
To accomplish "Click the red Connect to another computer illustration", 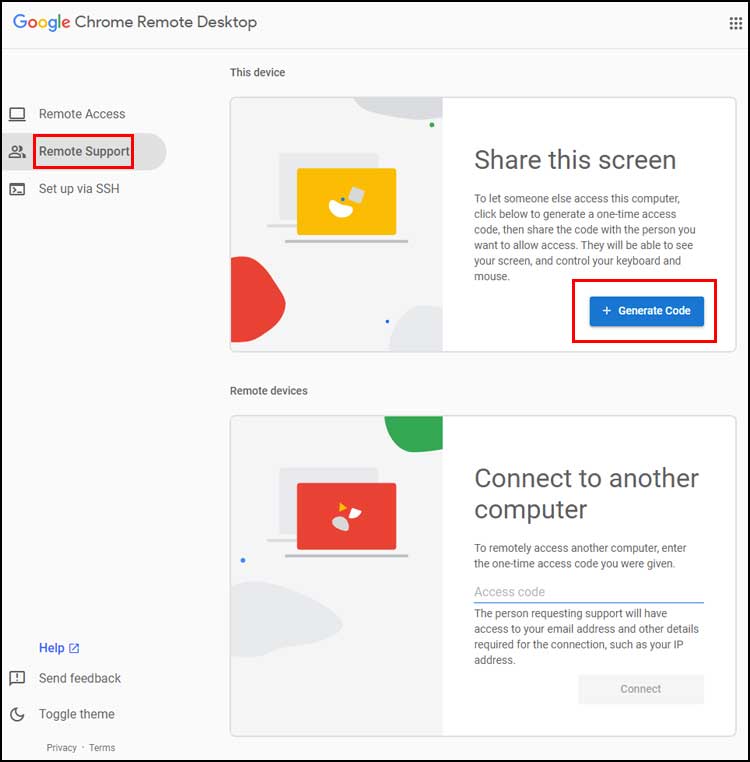I will coord(346,516).
